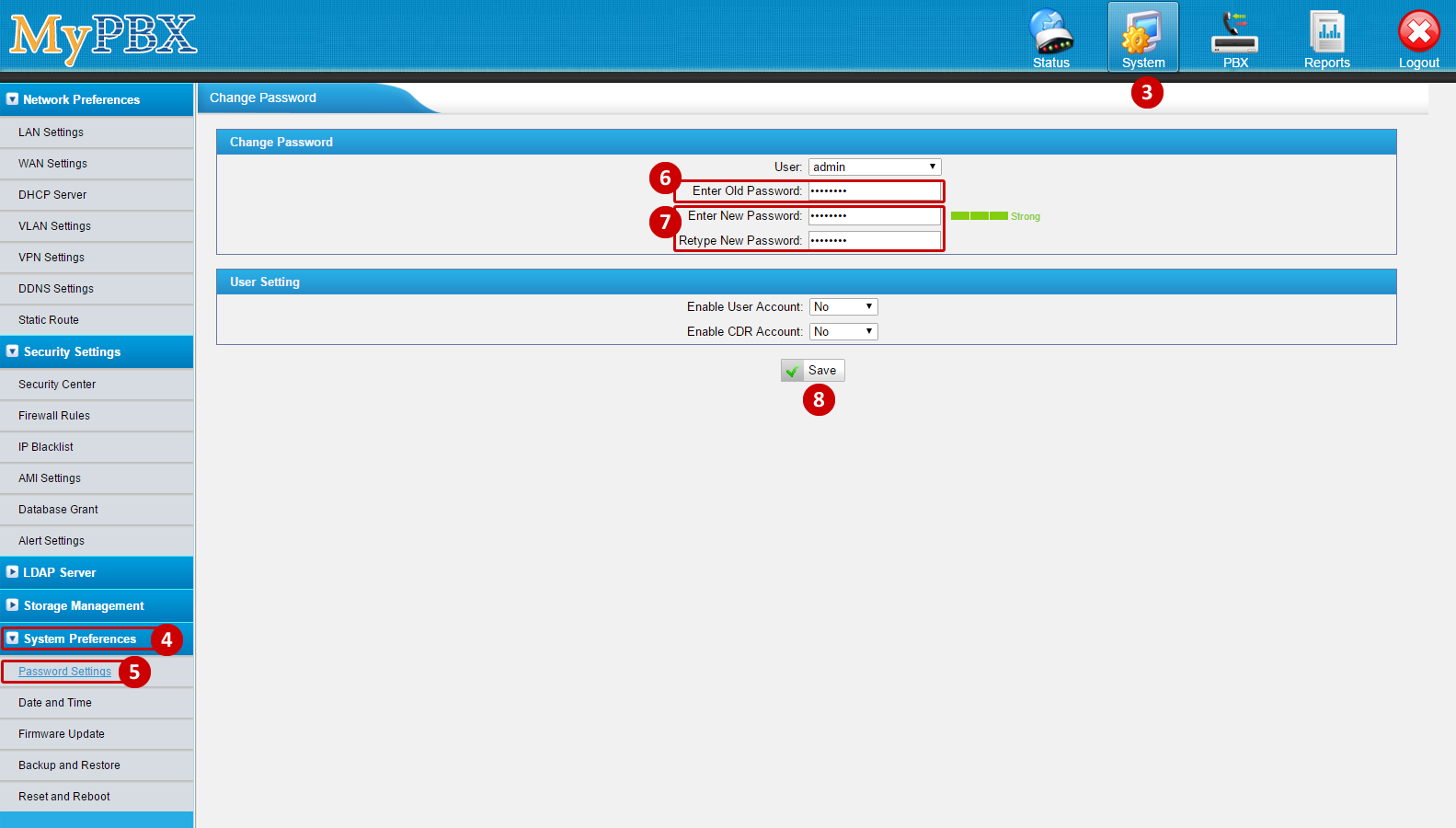Expand the LDAP Server section
Screen dimensions: 1456x828
(x=13, y=572)
